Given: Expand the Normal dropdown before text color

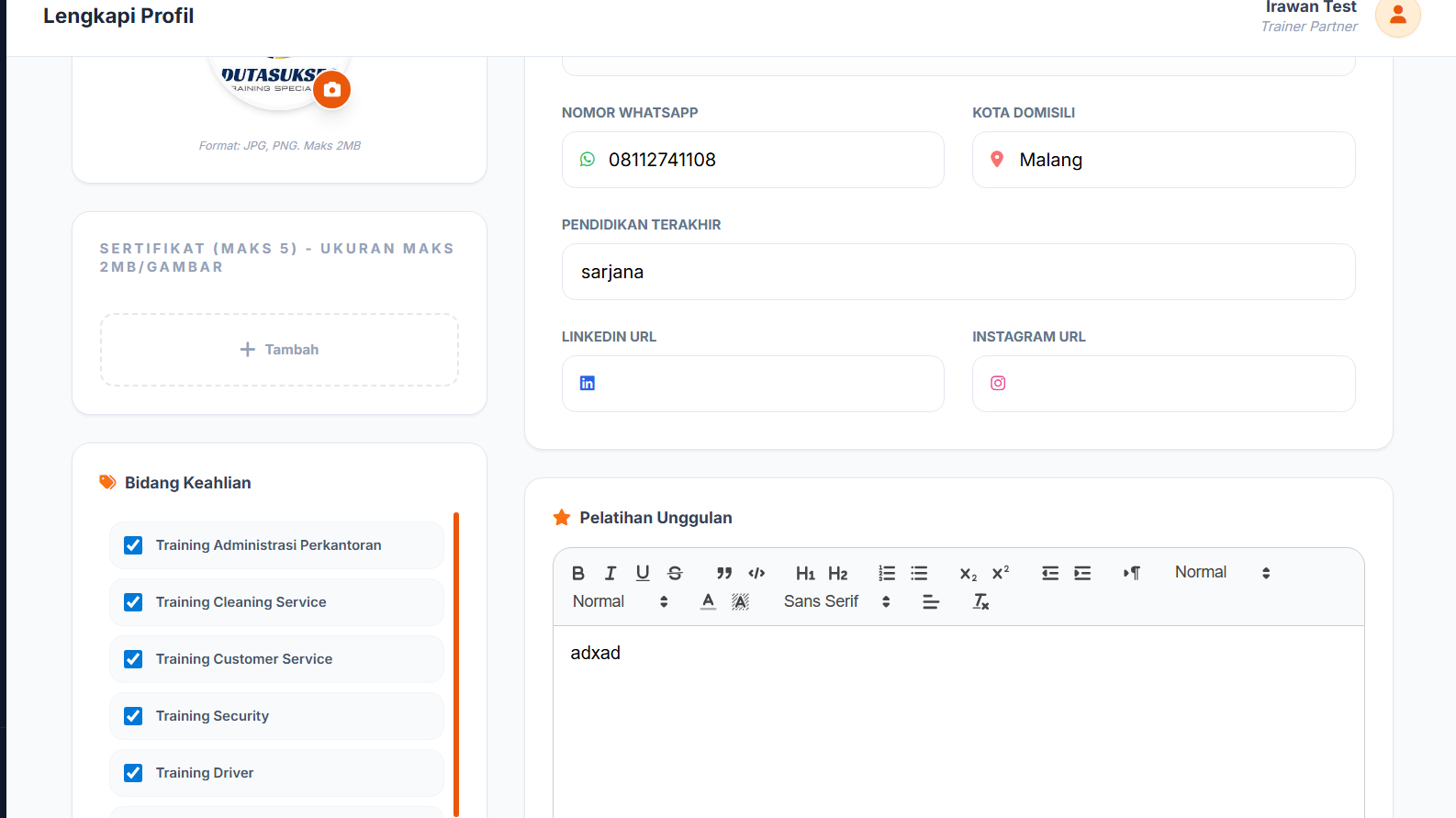Looking at the screenshot, I should click(620, 601).
